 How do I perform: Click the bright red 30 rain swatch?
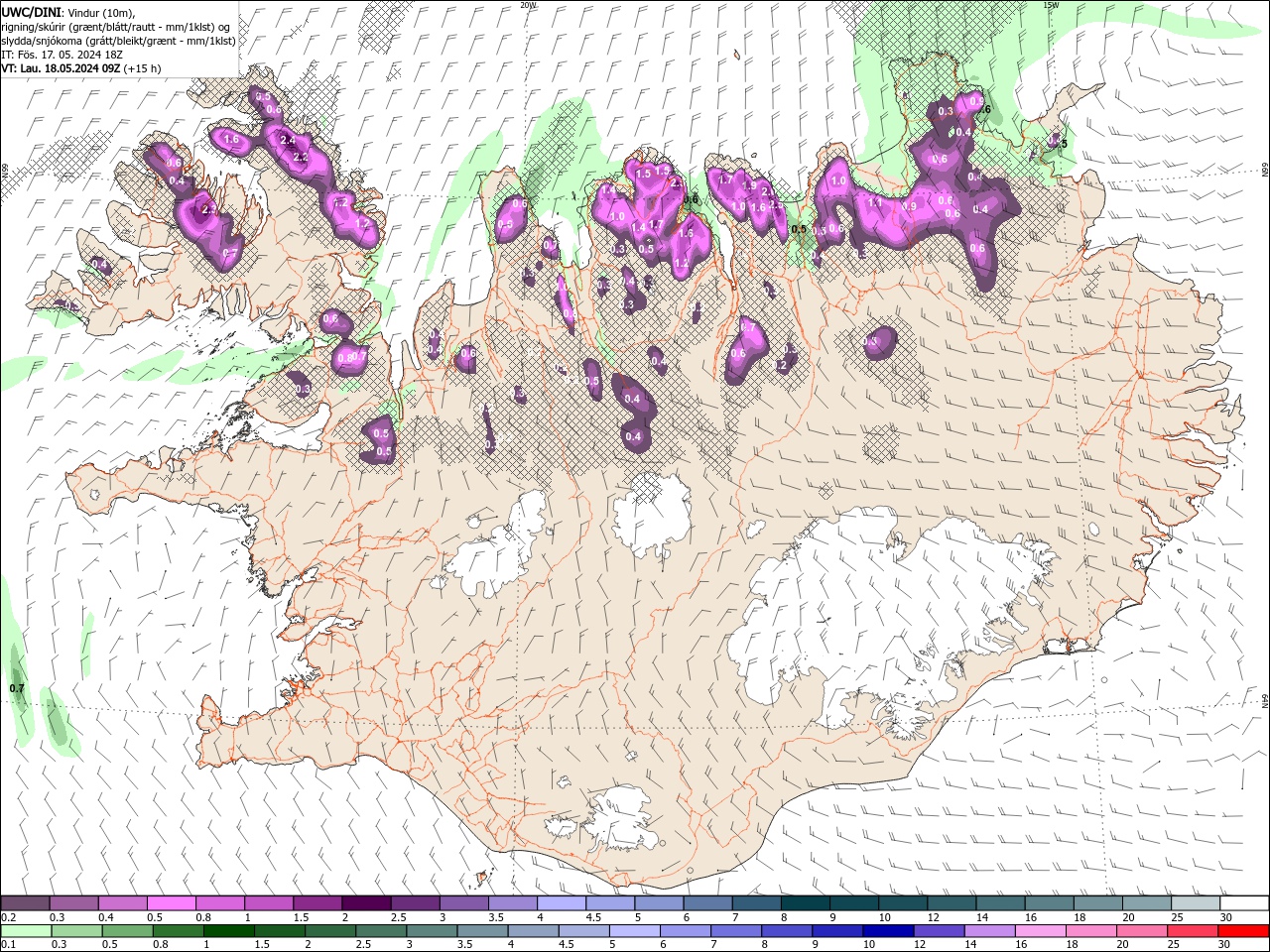pos(1243,931)
